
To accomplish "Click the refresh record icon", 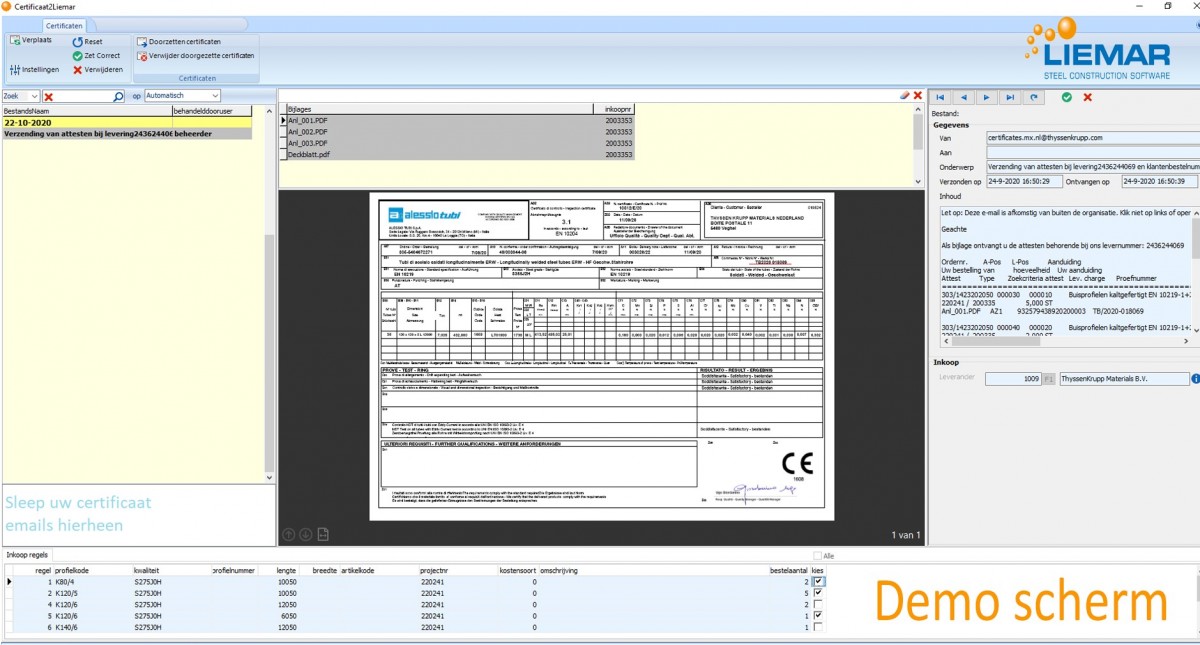I will [x=1034, y=97].
